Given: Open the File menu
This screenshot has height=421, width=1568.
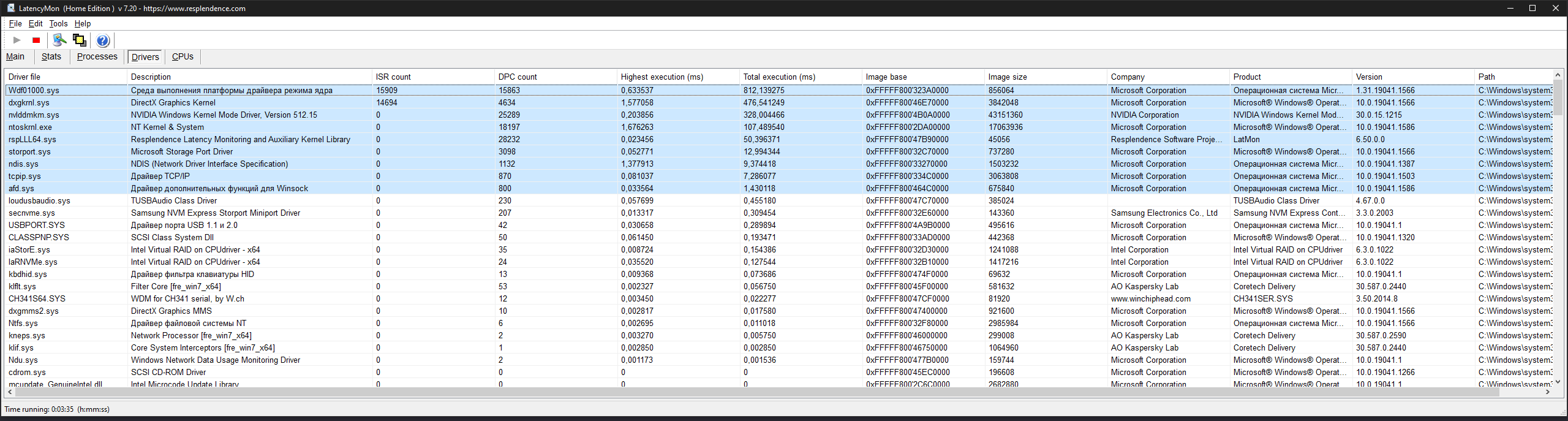Looking at the screenshot, I should point(15,24).
